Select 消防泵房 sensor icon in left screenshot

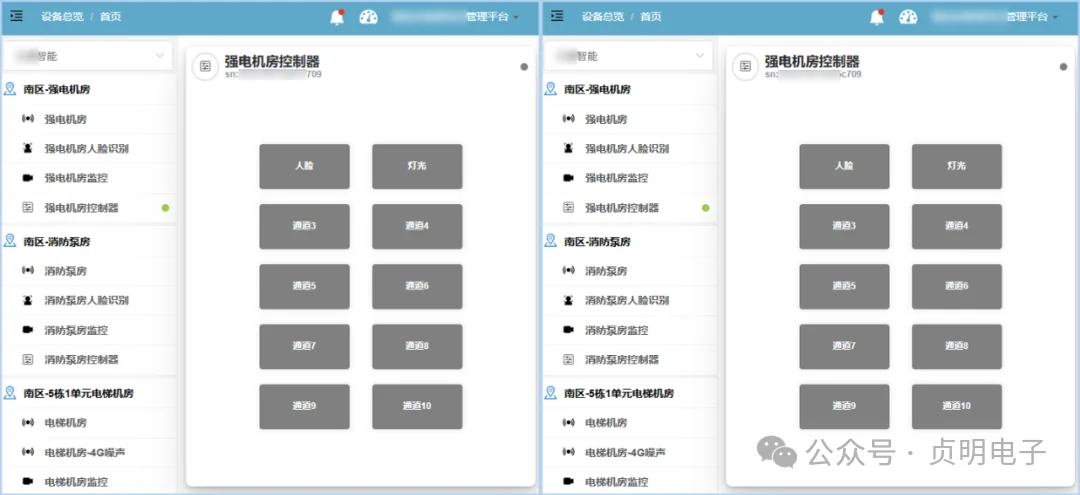pos(28,271)
